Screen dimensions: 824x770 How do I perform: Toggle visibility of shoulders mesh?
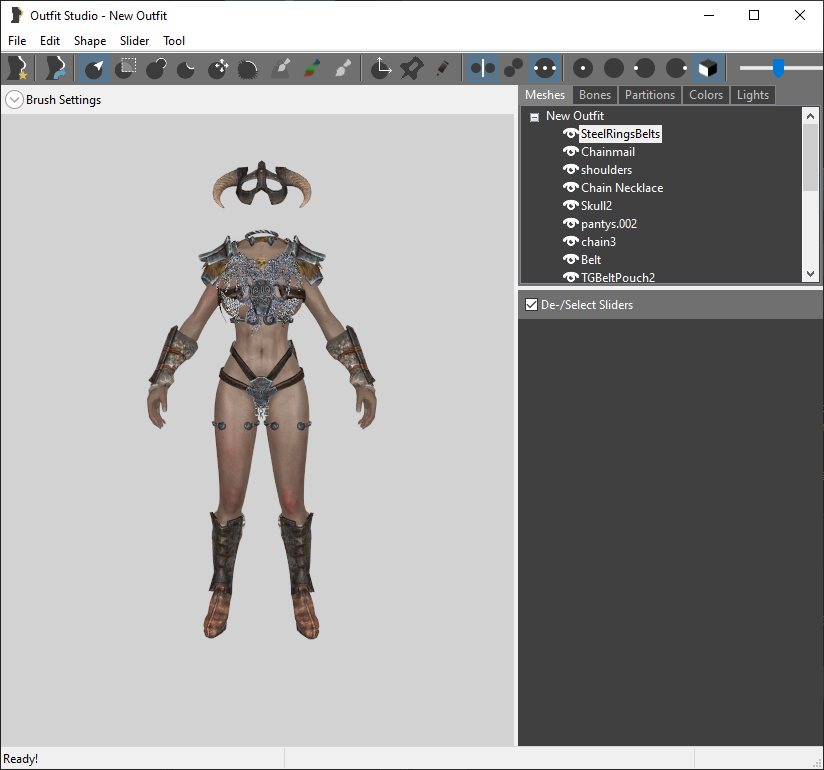click(x=570, y=169)
